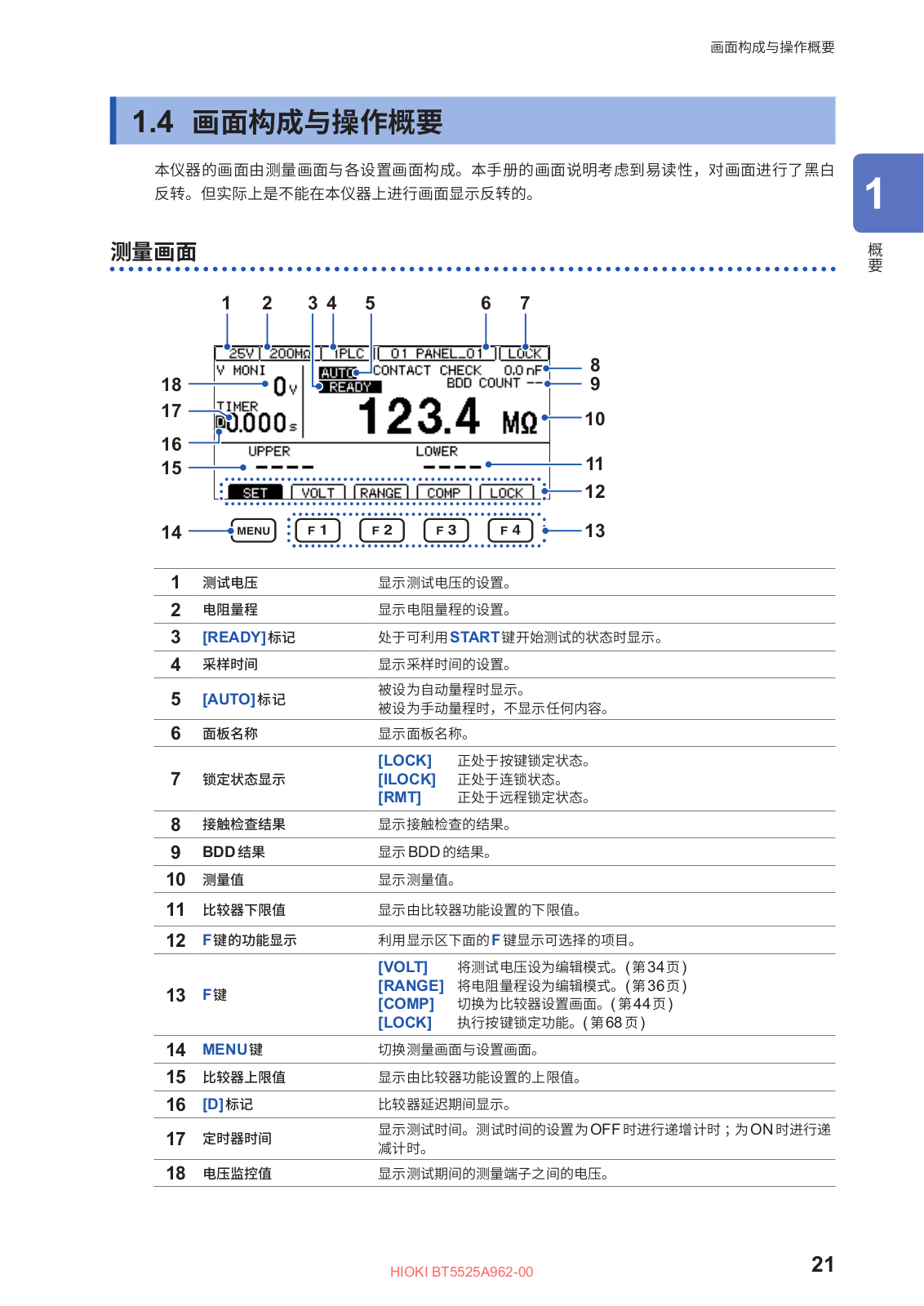Click the 1PLC sampling time indicator

coord(348,353)
